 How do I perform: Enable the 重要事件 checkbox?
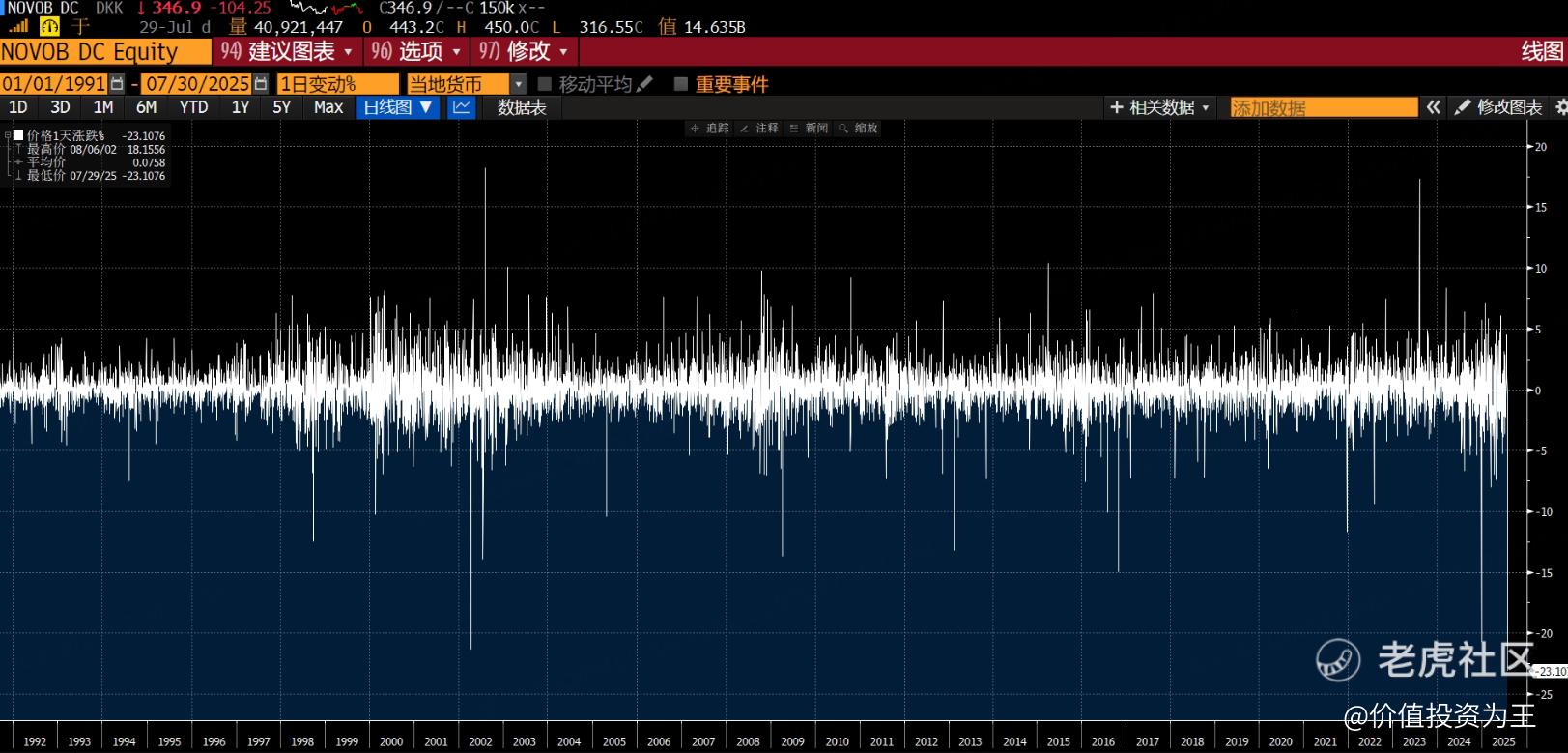(x=681, y=84)
